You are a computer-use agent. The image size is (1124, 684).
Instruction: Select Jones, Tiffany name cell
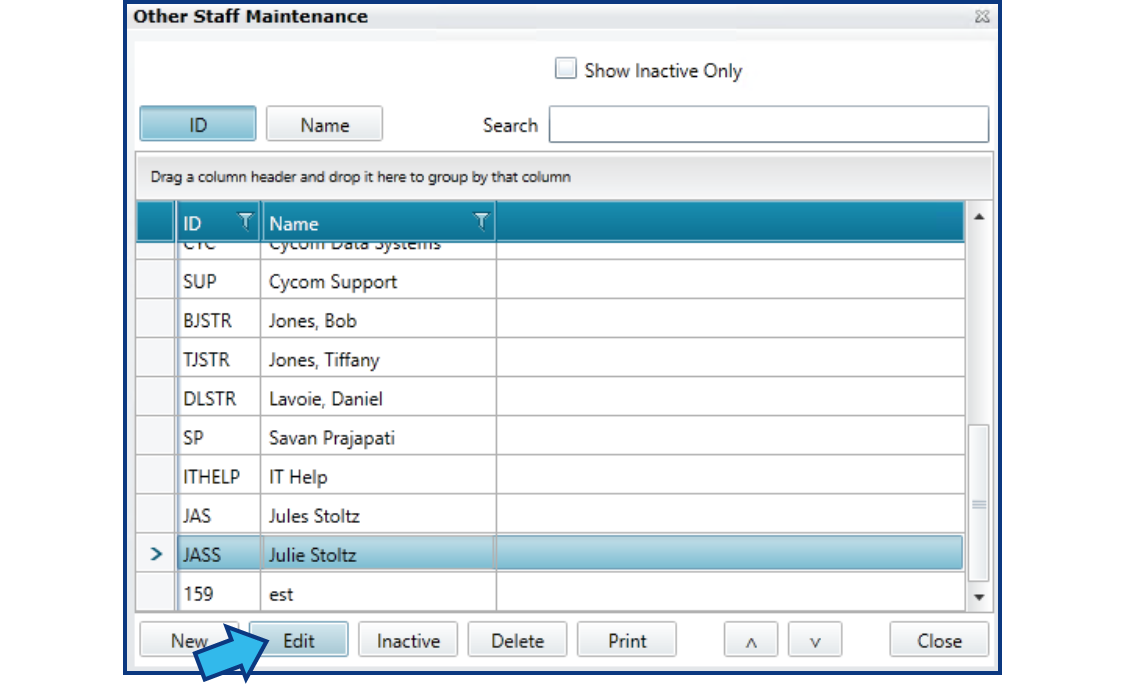(378, 358)
